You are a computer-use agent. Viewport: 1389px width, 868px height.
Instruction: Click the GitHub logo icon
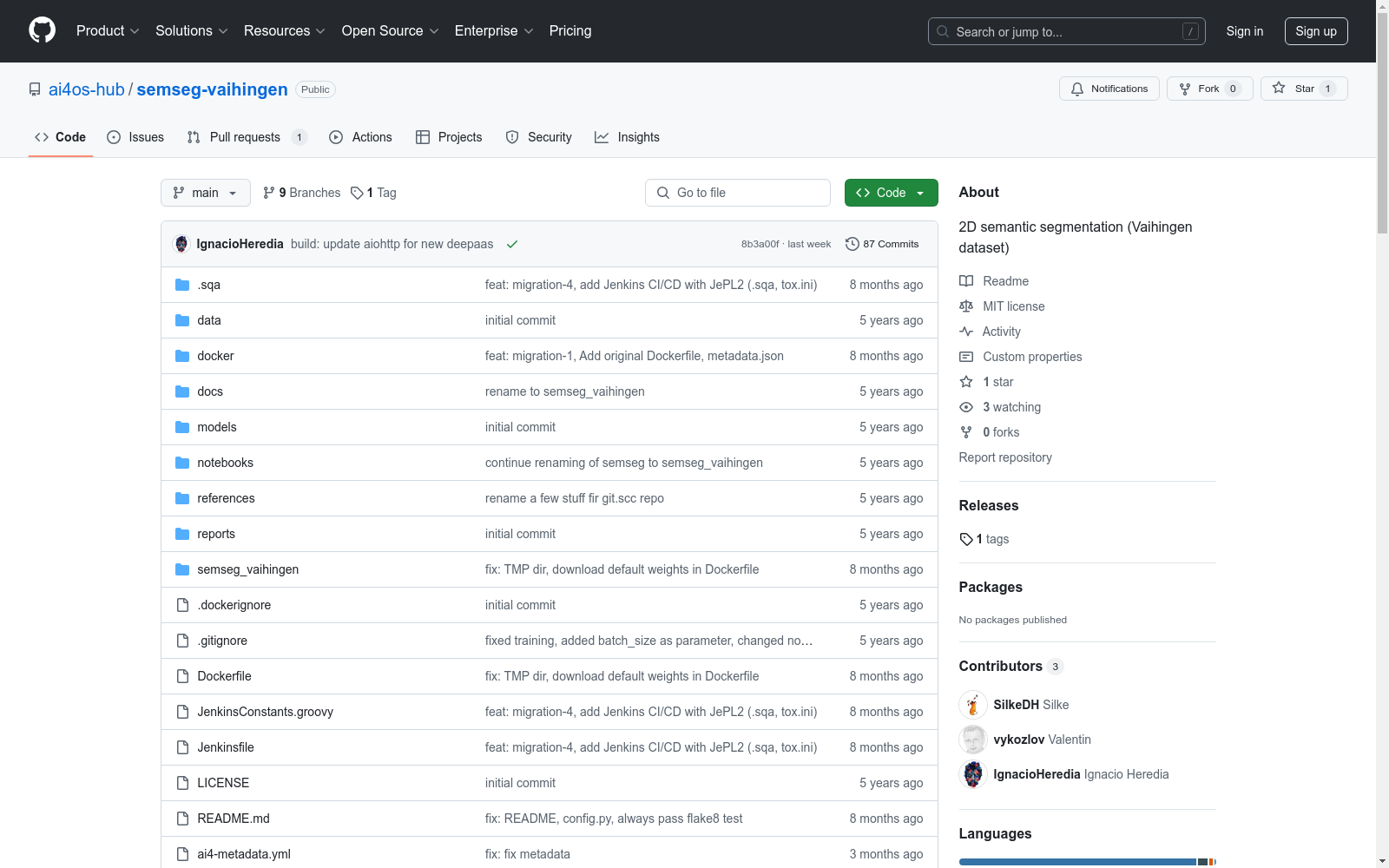[x=42, y=30]
